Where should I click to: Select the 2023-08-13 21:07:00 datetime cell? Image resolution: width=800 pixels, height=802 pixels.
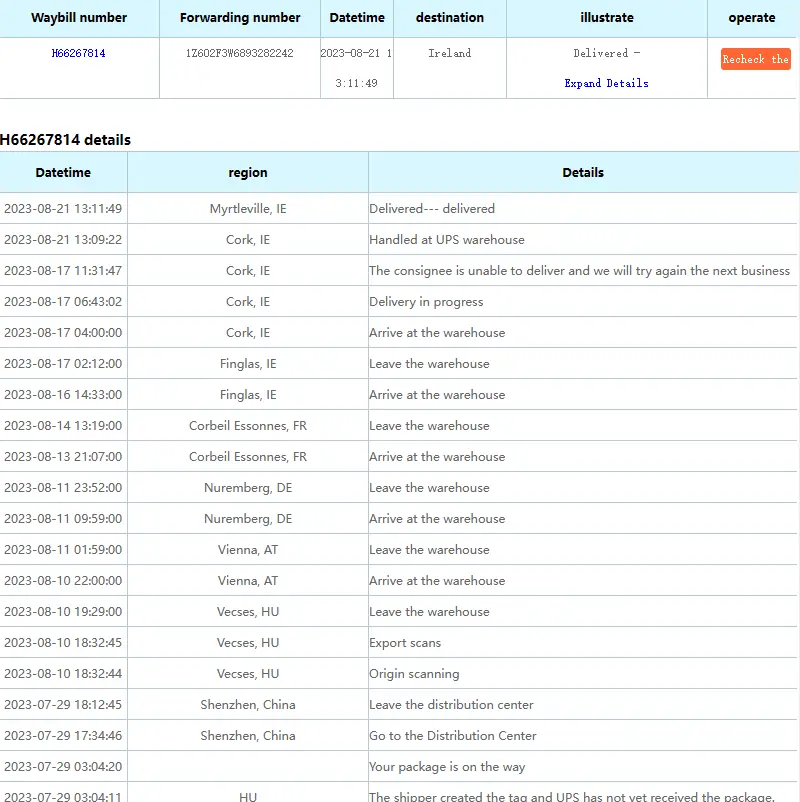coord(63,457)
